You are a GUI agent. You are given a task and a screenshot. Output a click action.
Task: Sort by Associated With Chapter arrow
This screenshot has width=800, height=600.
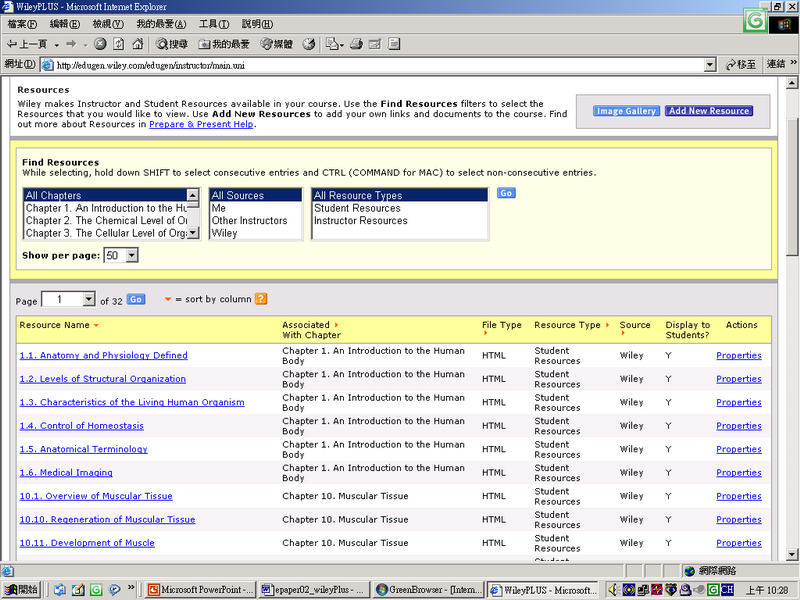tap(336, 325)
